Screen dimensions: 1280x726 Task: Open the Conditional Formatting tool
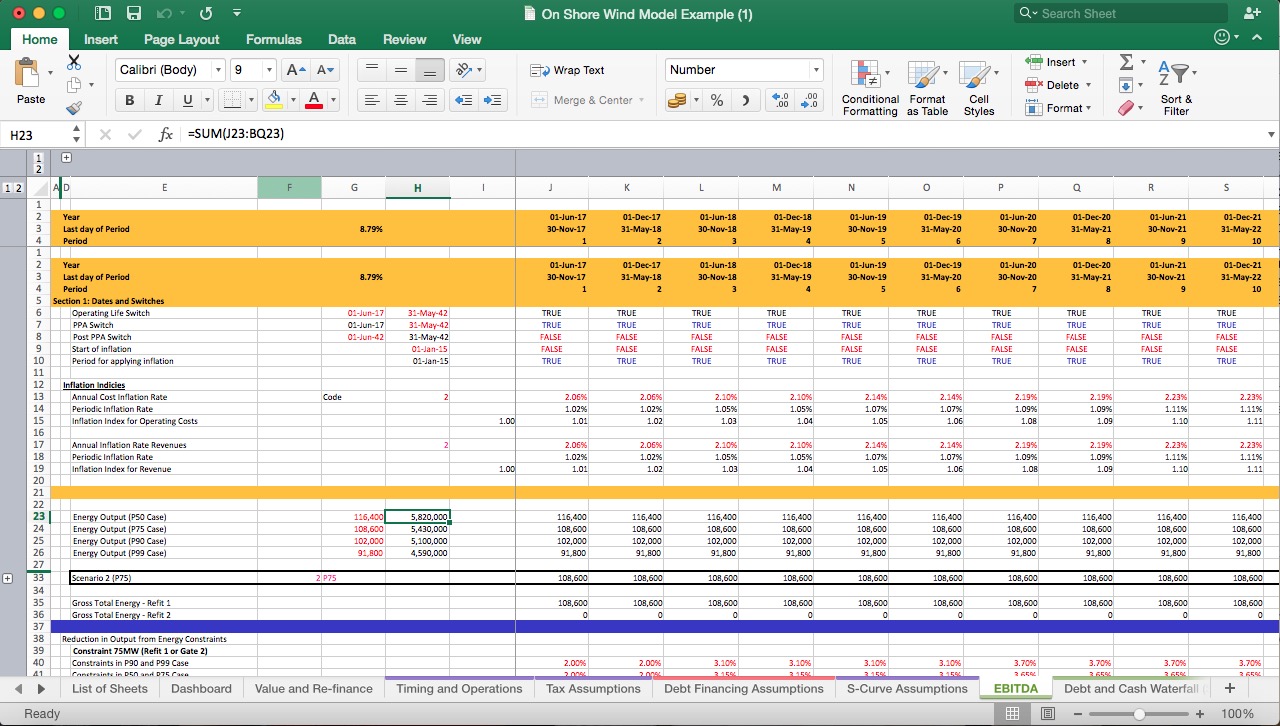869,87
